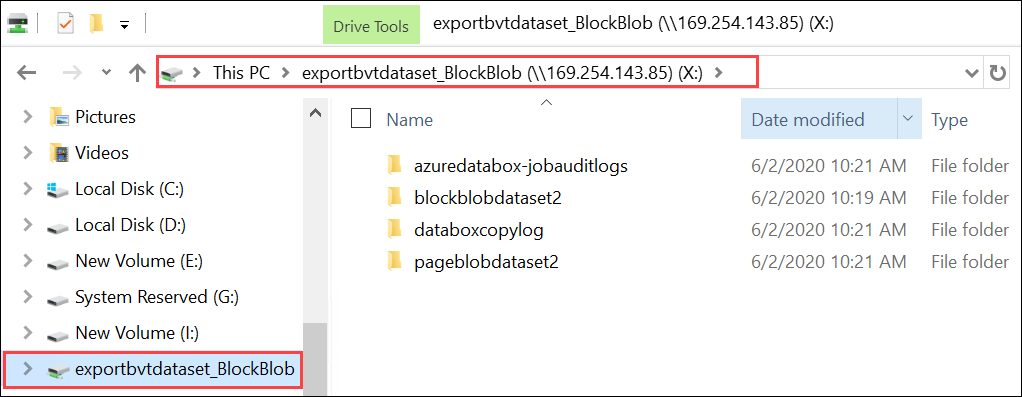Click the date modified of databoxcopylog
Viewport: 1022px width, 397px height.
(x=828, y=229)
